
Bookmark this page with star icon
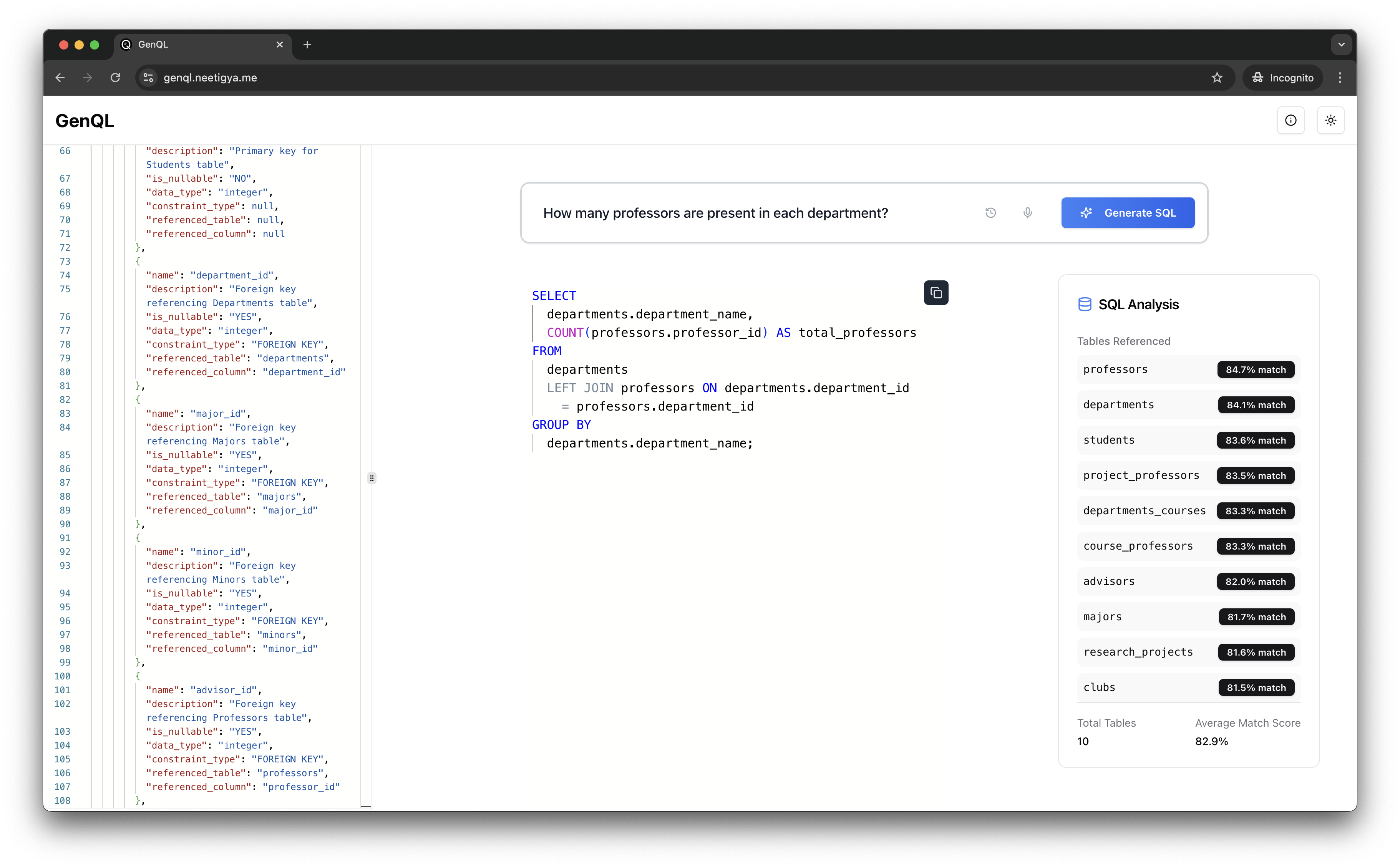click(x=1216, y=78)
